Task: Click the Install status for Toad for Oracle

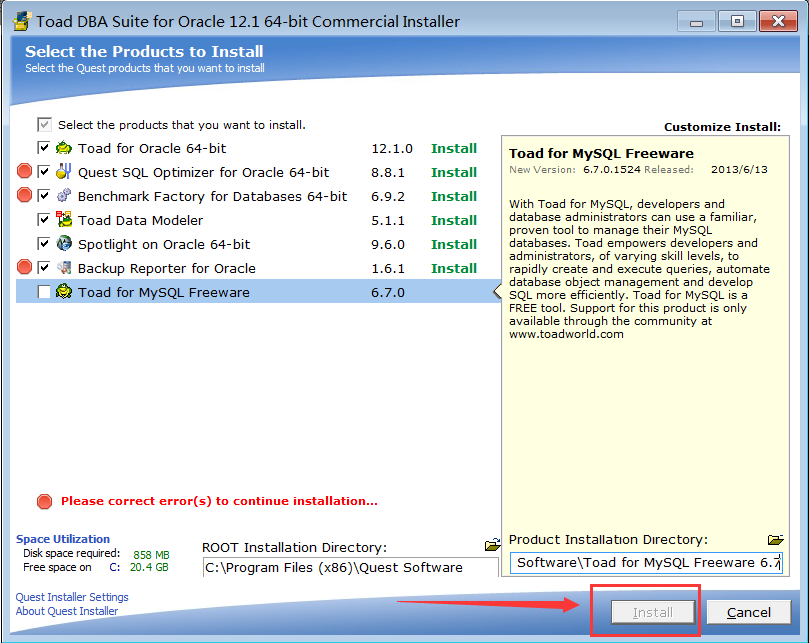Action: coord(454,149)
